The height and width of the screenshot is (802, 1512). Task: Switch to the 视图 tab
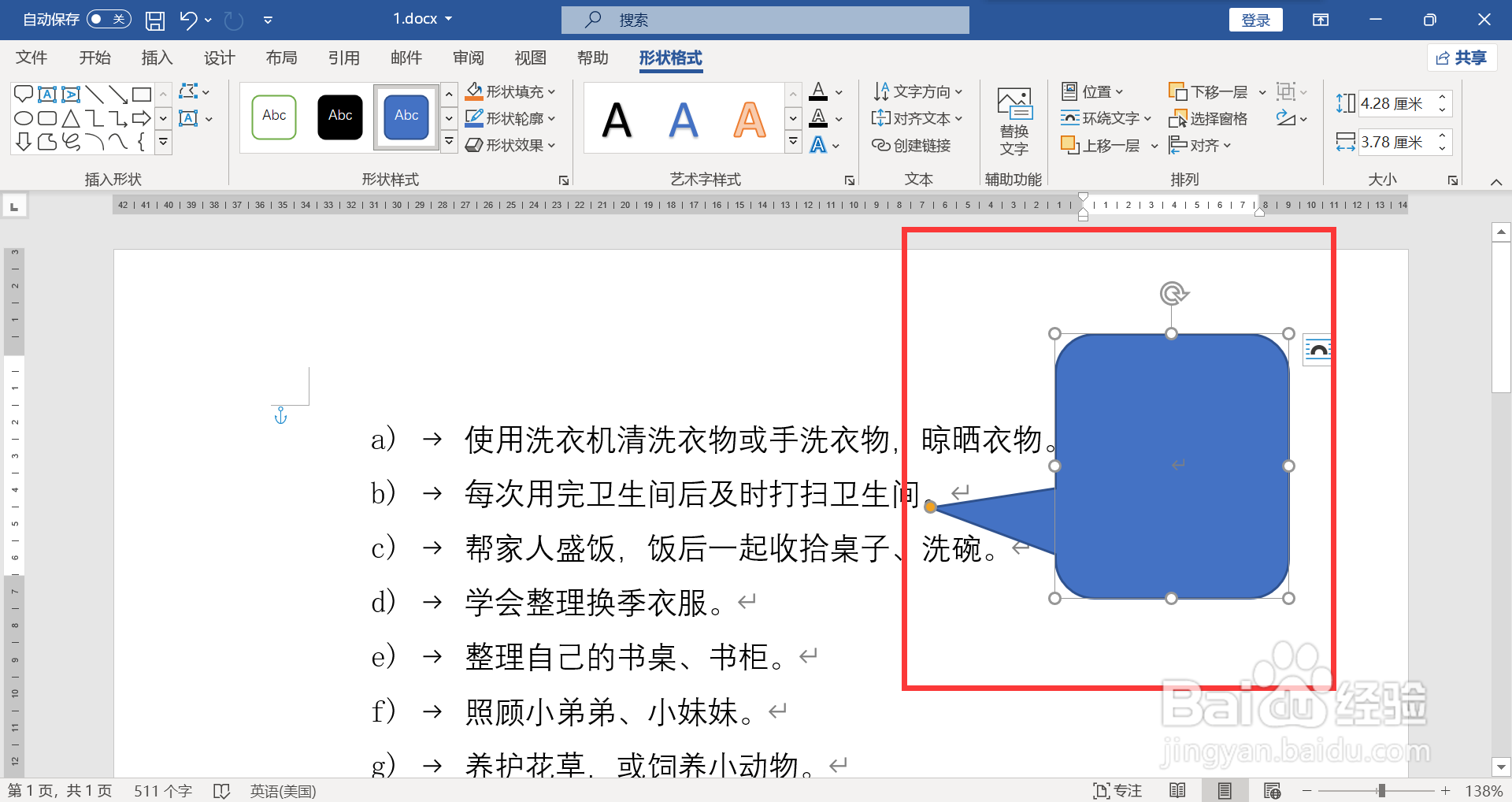pyautogui.click(x=531, y=58)
